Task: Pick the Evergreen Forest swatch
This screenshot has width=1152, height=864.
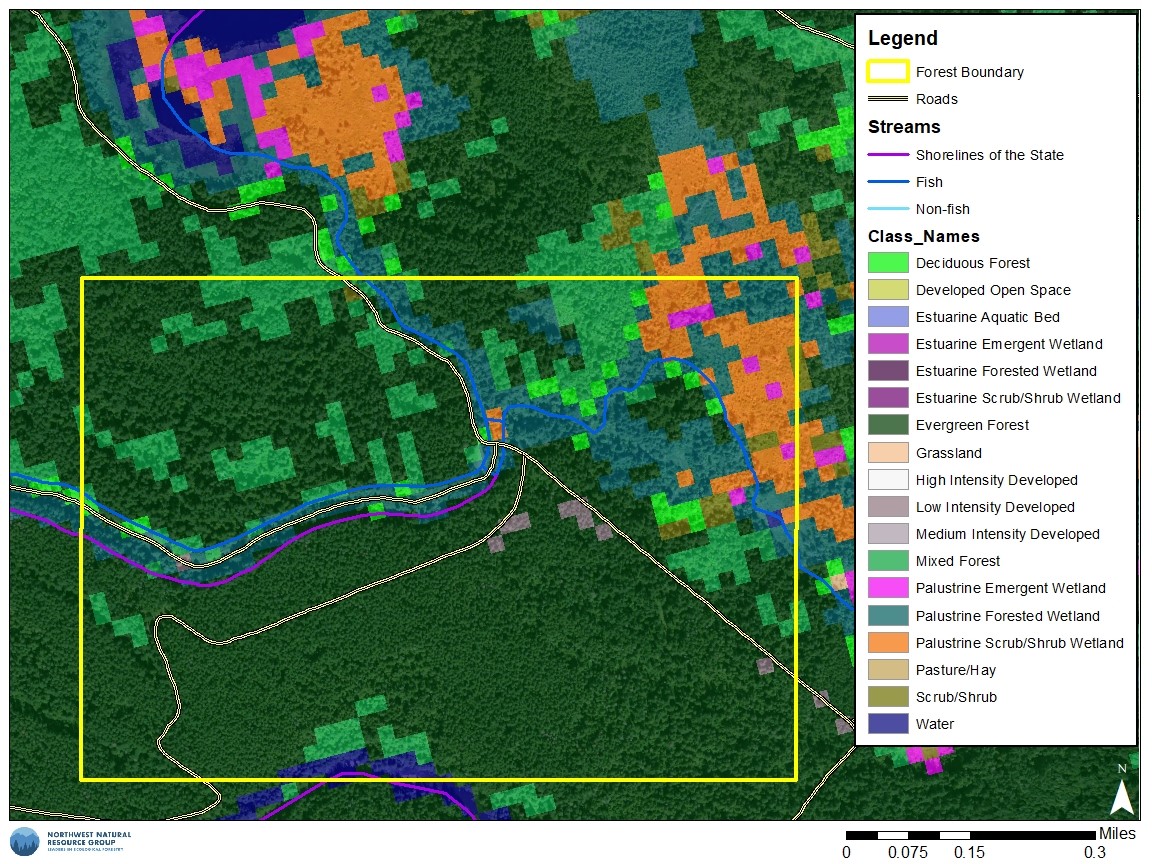Action: click(x=887, y=425)
